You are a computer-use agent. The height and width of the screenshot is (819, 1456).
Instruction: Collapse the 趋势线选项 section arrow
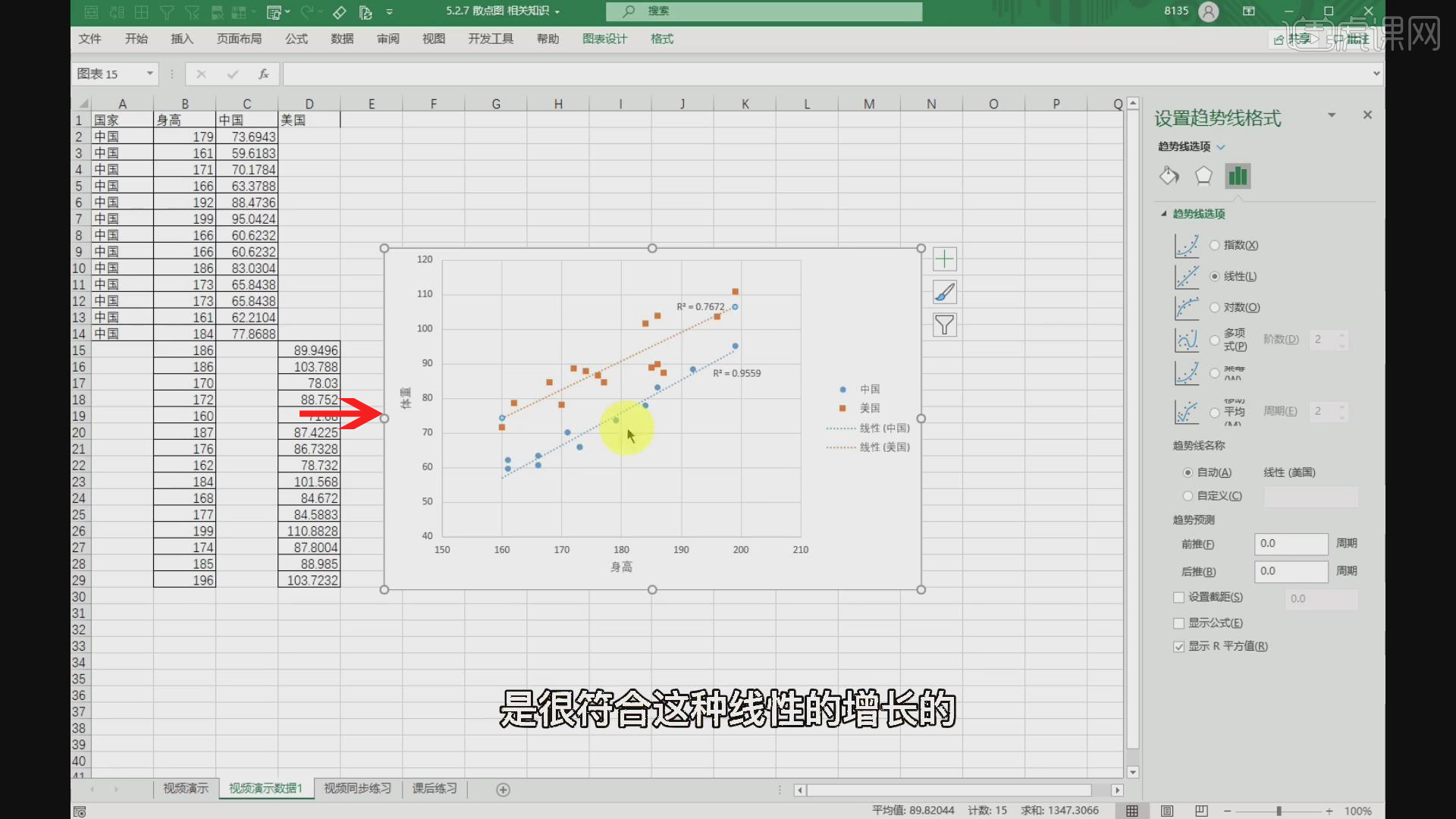1164,214
